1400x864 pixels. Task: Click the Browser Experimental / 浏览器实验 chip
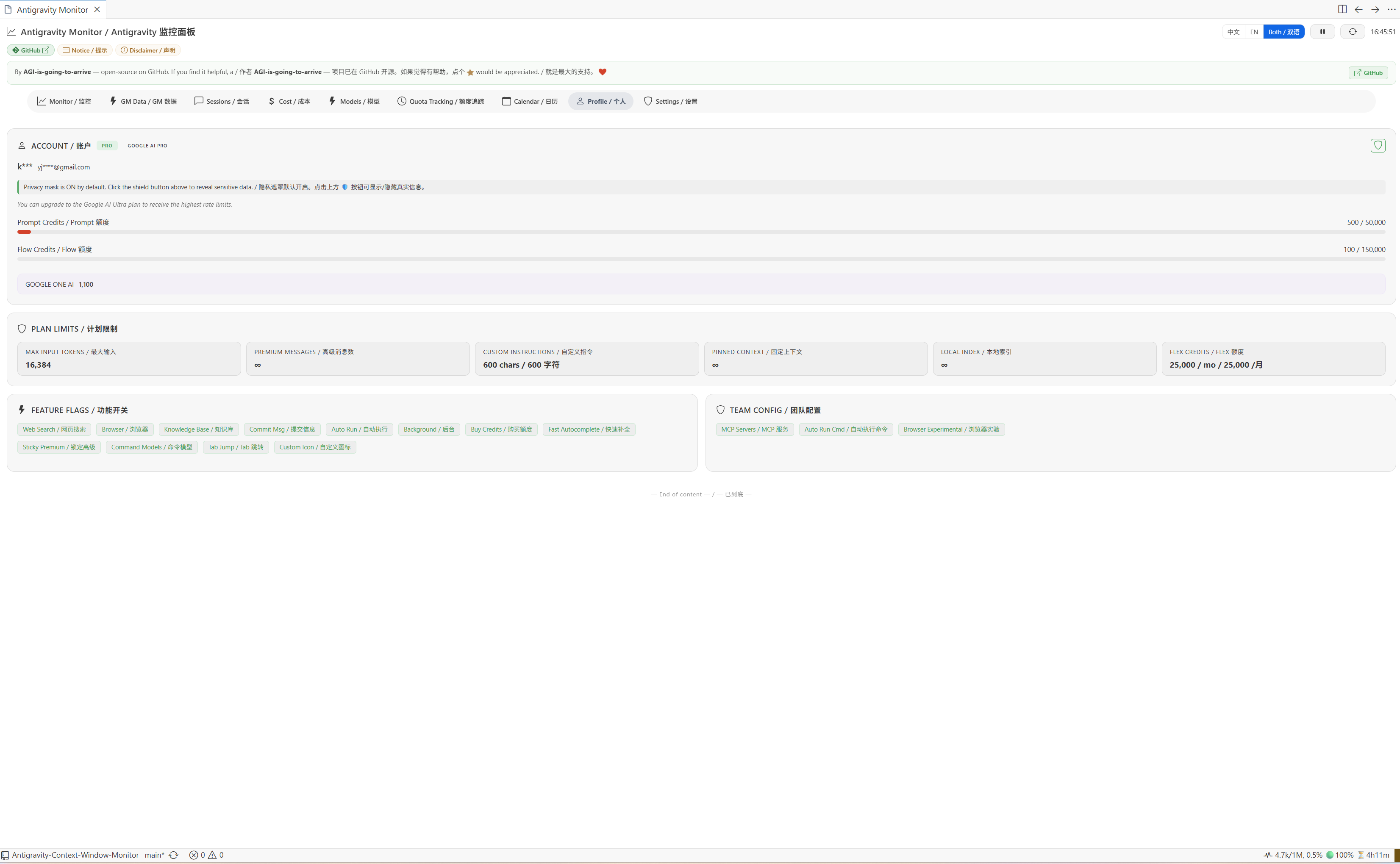click(x=951, y=430)
